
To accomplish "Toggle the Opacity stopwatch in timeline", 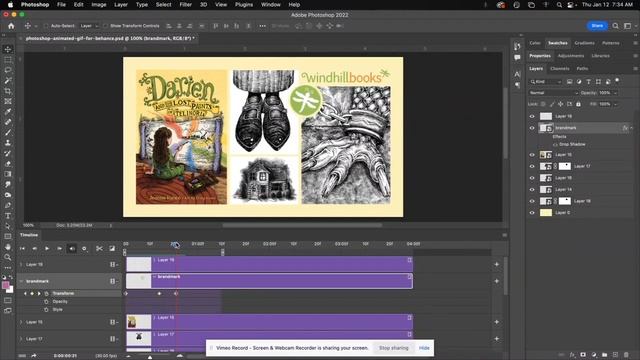I will pyautogui.click(x=46, y=302).
